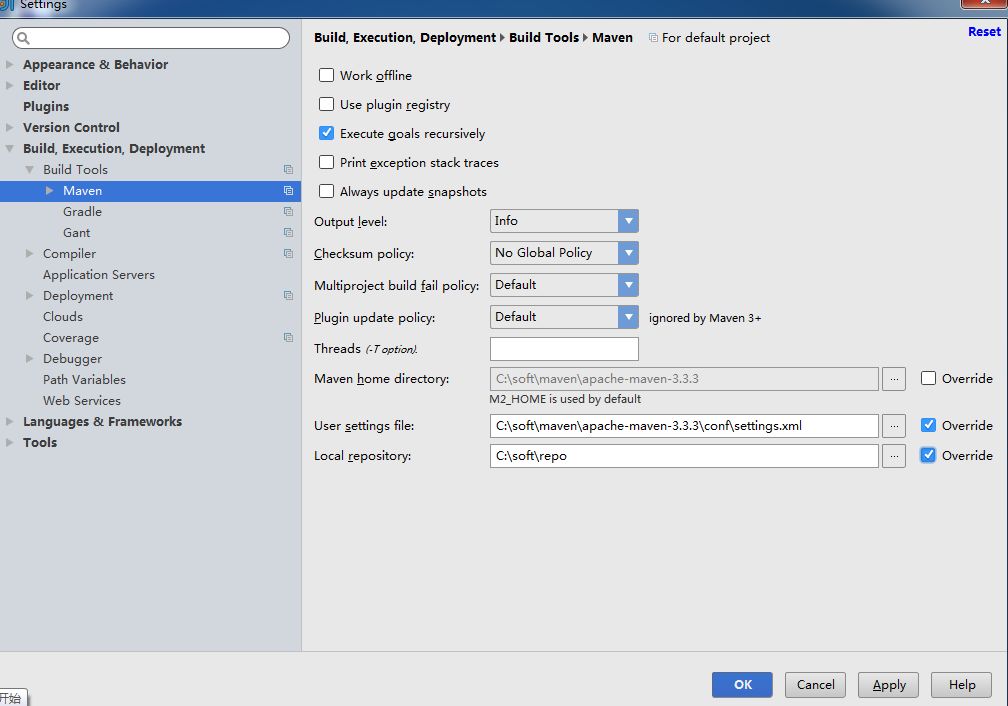This screenshot has height=706, width=1008.
Task: Uncheck Execute goals recursively
Action: 326,133
